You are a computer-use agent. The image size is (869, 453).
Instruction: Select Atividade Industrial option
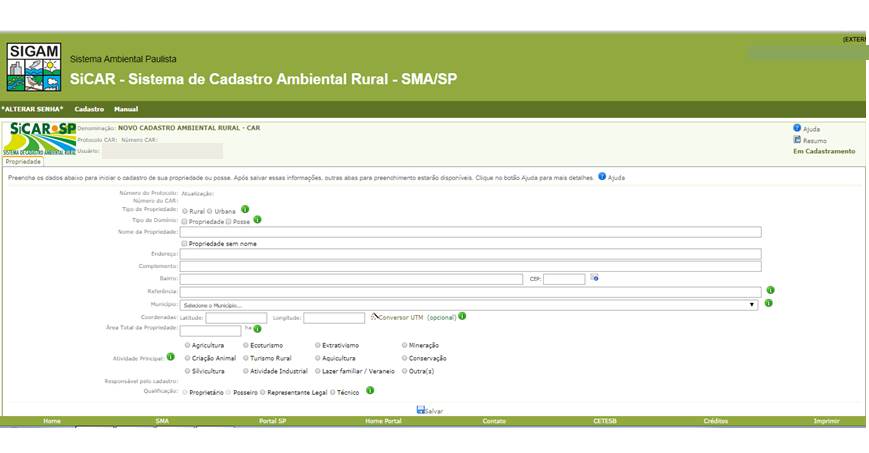coord(246,371)
